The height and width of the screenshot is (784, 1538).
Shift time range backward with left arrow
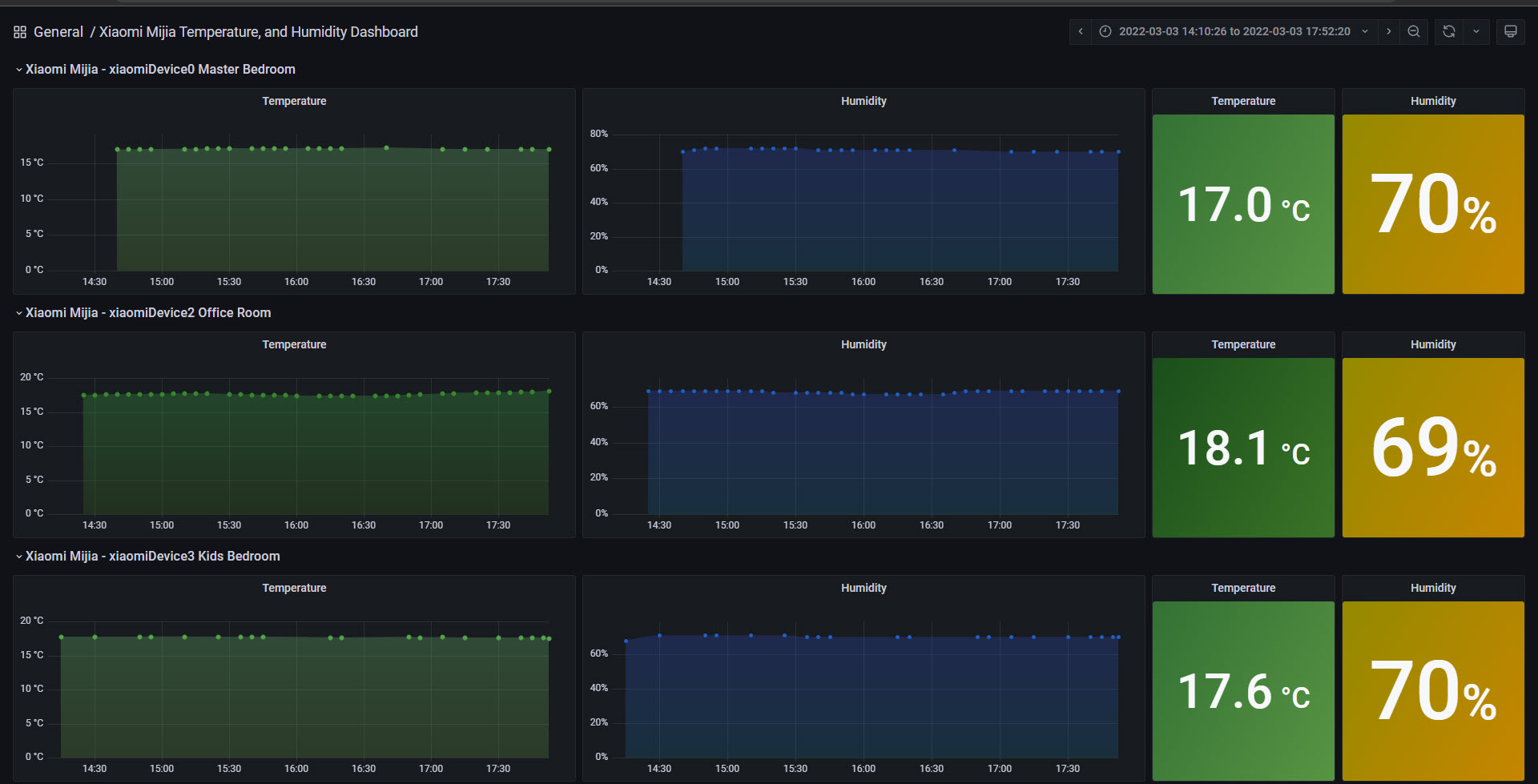pyautogui.click(x=1081, y=31)
